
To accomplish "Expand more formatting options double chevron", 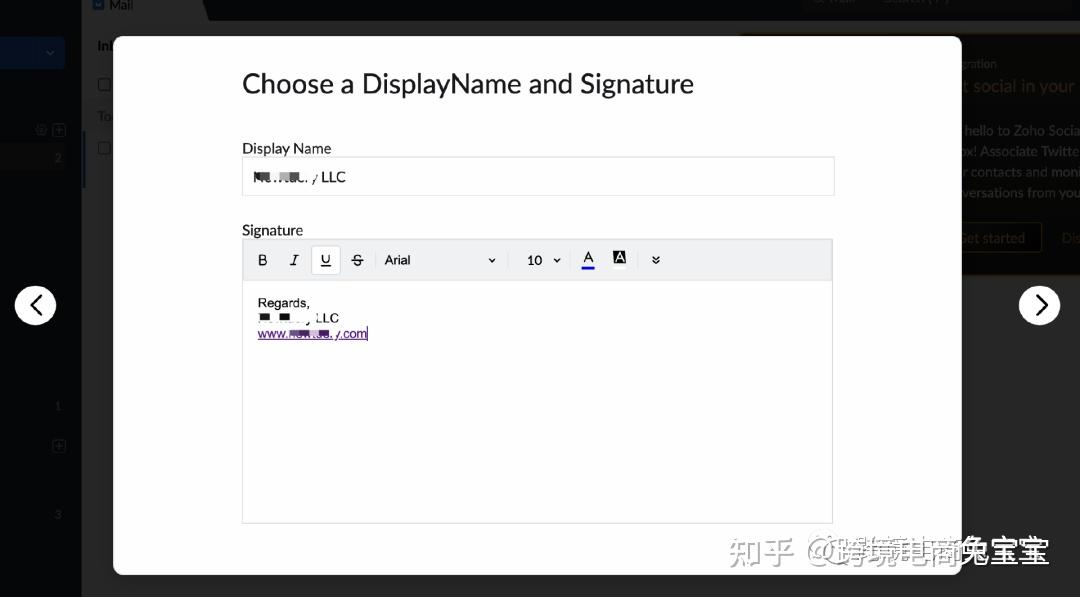I will coord(656,260).
